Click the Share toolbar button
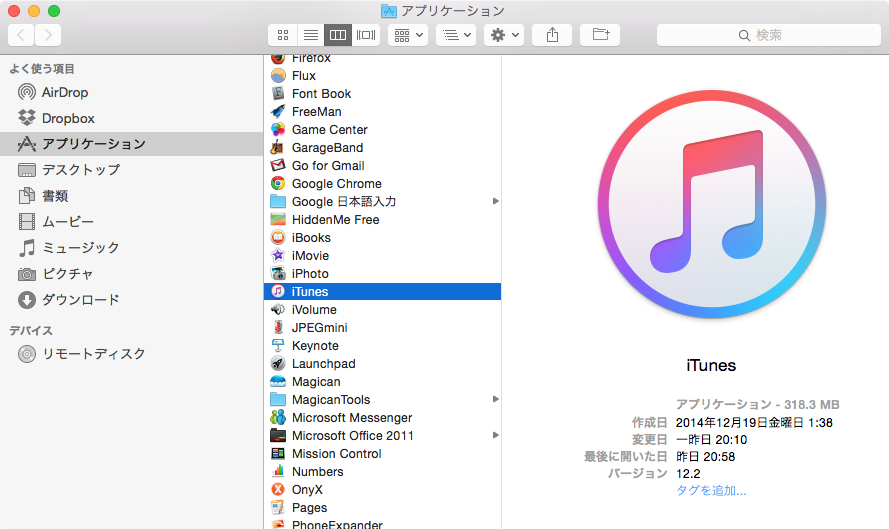Screen dimensions: 889x529 tap(552, 35)
